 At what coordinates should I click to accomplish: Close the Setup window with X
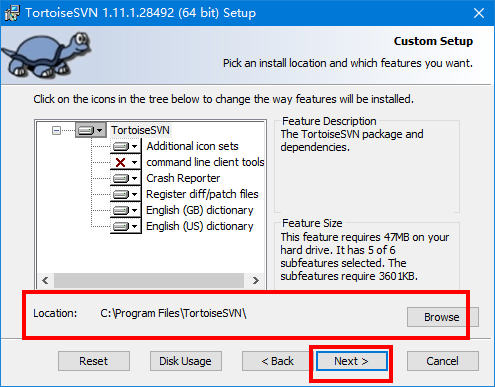(x=479, y=13)
